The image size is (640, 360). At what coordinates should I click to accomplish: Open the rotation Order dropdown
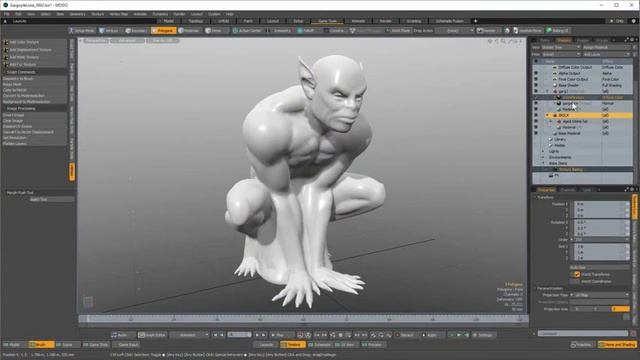602,240
